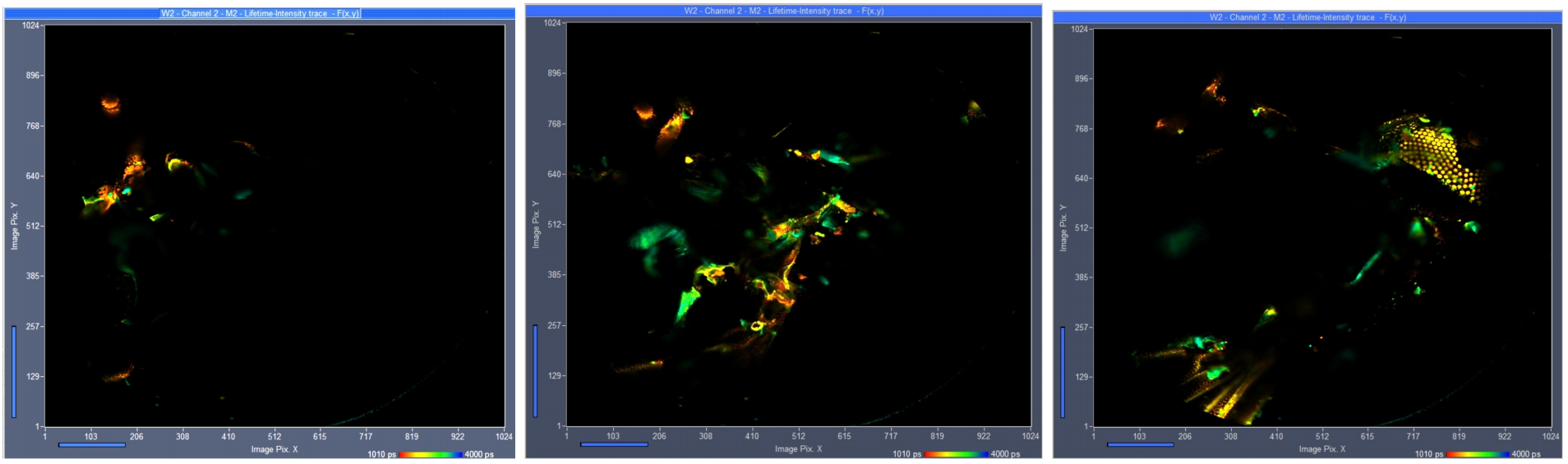Select the right window's Lifetime-Intensity trace title bar
This screenshot has height=464, width=1568.
point(1307,16)
